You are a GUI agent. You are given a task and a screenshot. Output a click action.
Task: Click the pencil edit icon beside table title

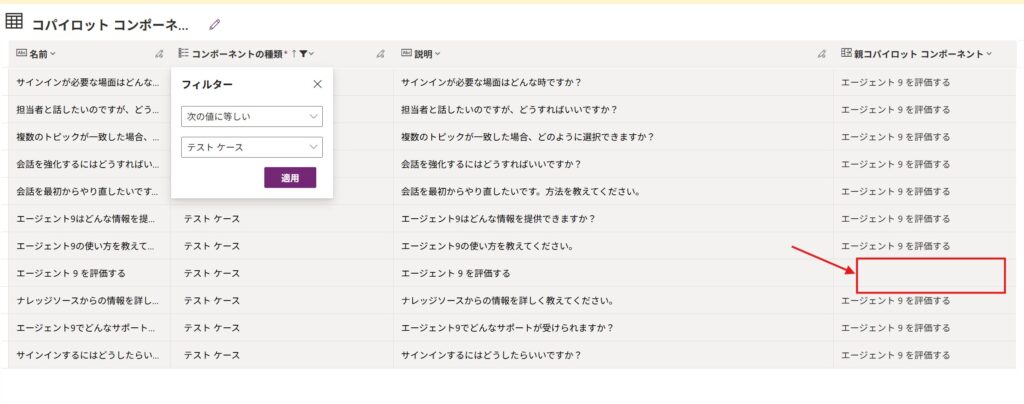point(214,24)
